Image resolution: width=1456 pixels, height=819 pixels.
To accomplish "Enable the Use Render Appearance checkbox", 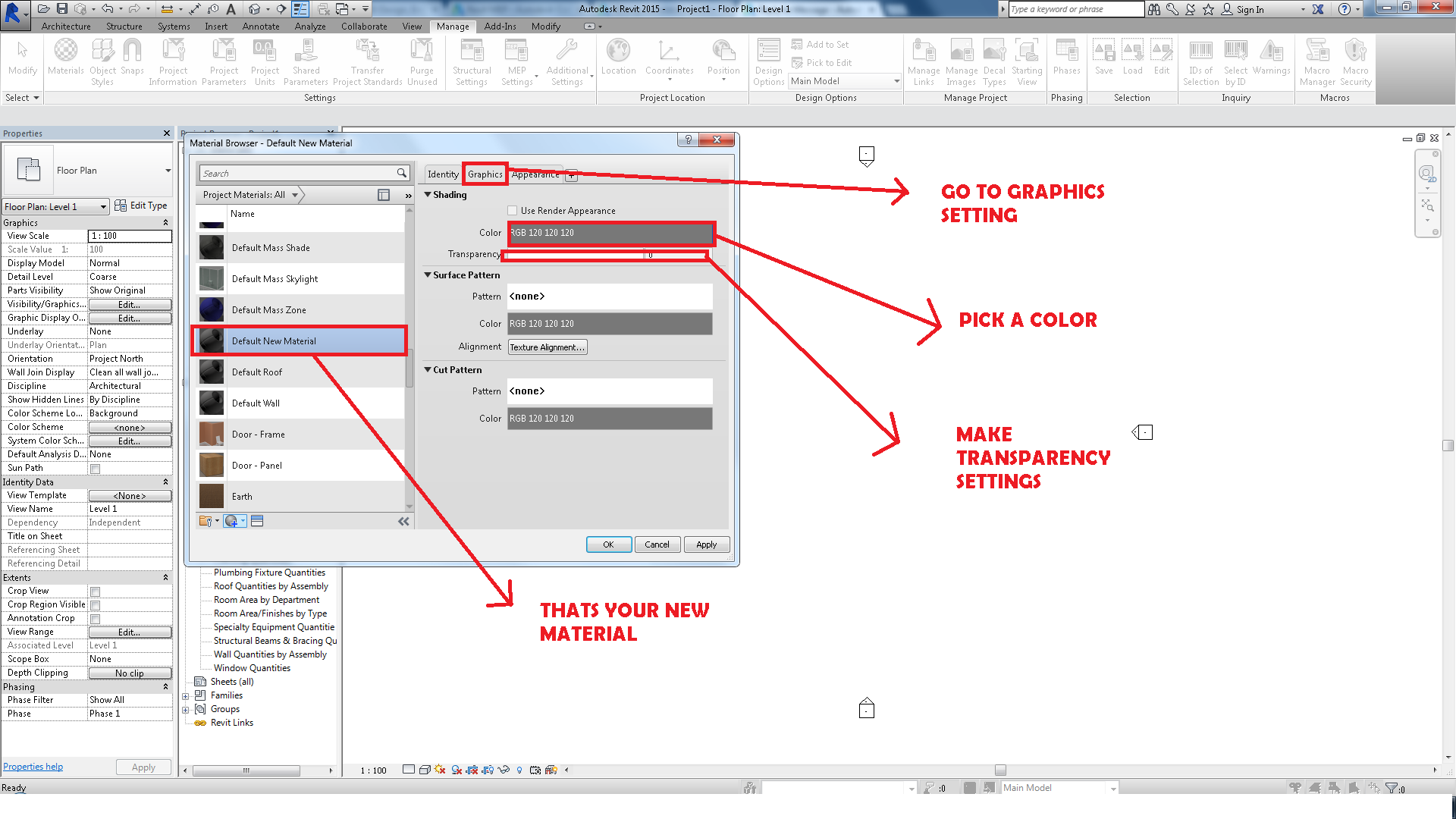I will [x=513, y=210].
